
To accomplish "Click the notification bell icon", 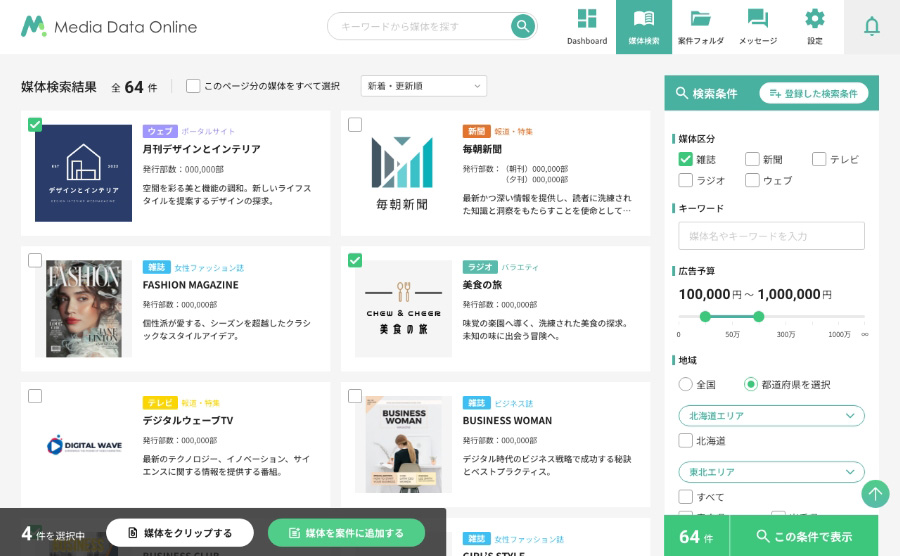I will pos(872,27).
